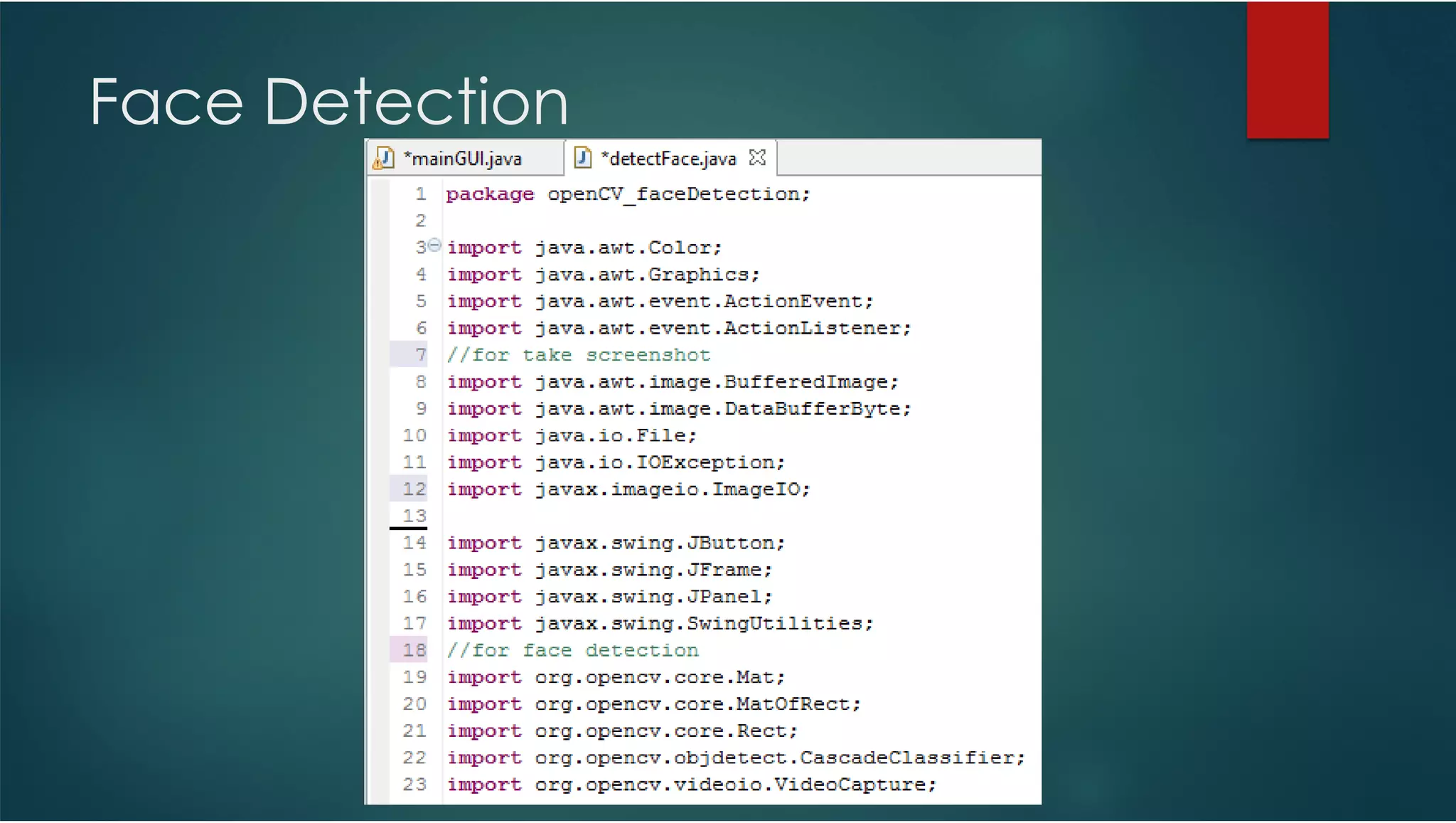
Task: Collapse the import block at line 3
Action: coord(434,245)
